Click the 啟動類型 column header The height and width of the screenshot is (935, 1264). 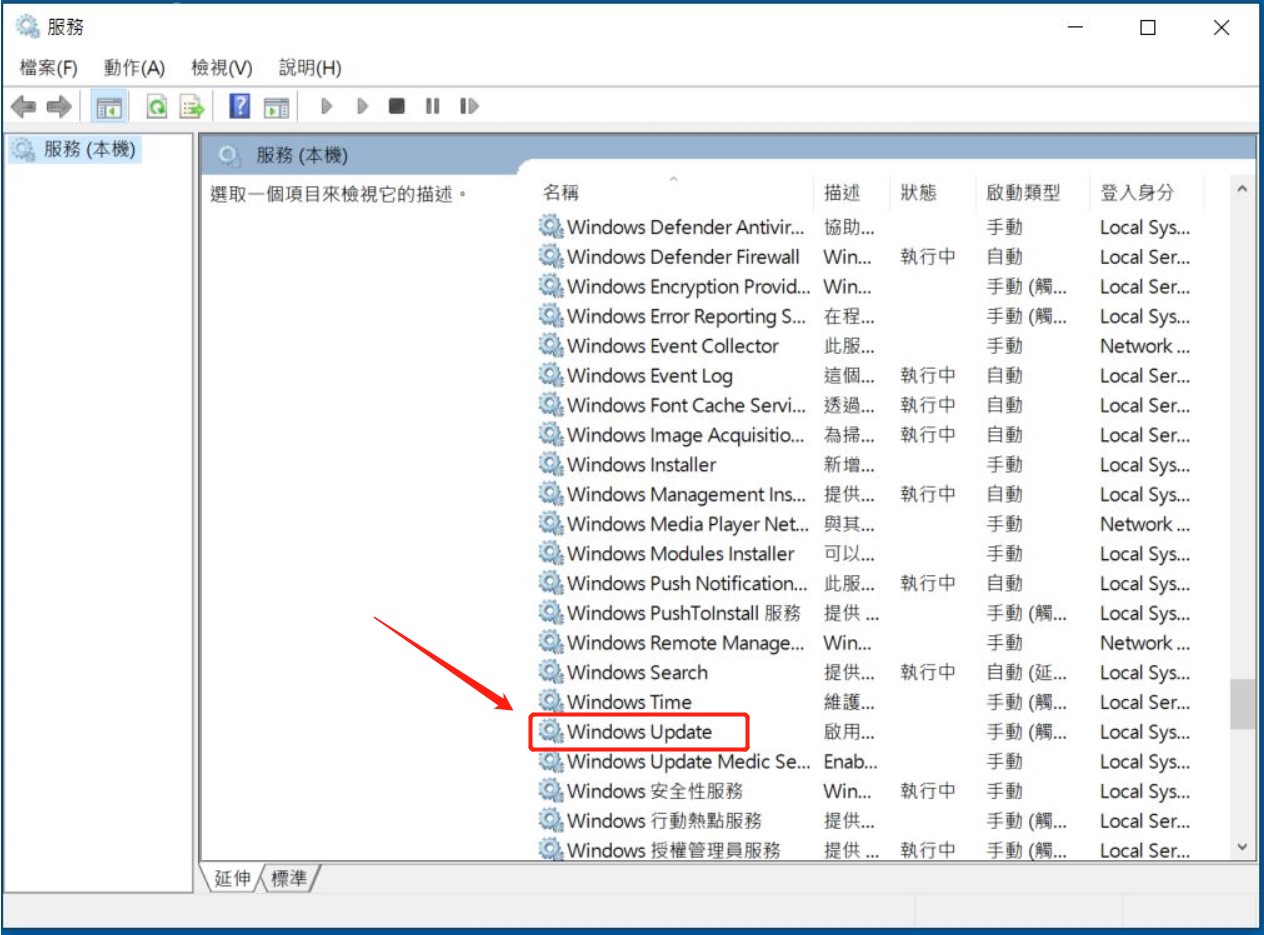tap(1023, 192)
